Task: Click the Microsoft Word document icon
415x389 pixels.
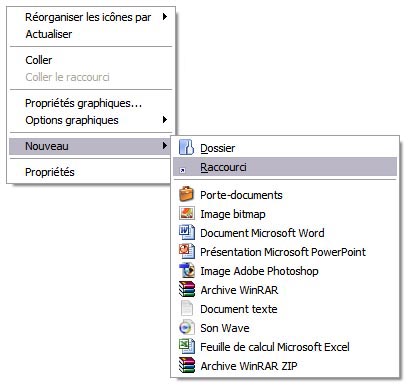Action: [x=186, y=232]
